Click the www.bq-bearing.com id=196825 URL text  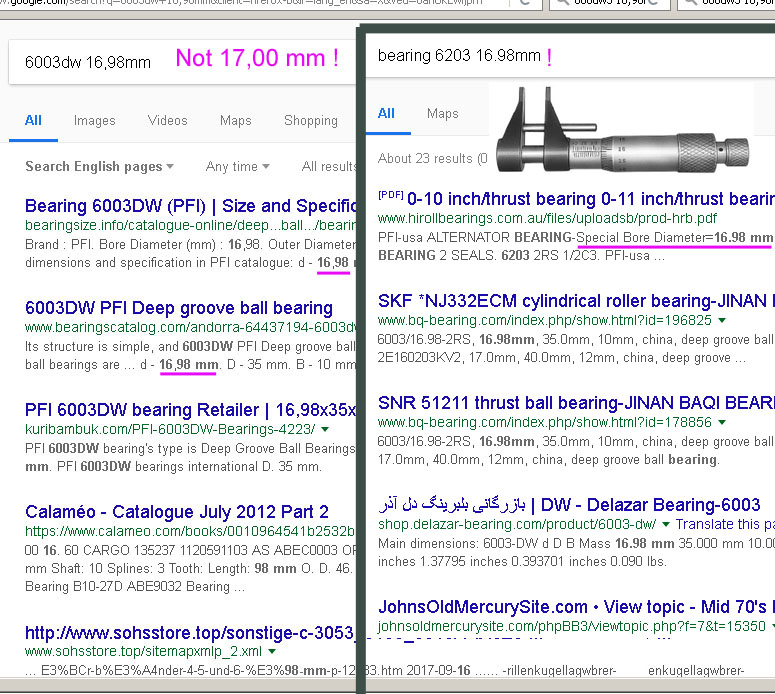(545, 320)
